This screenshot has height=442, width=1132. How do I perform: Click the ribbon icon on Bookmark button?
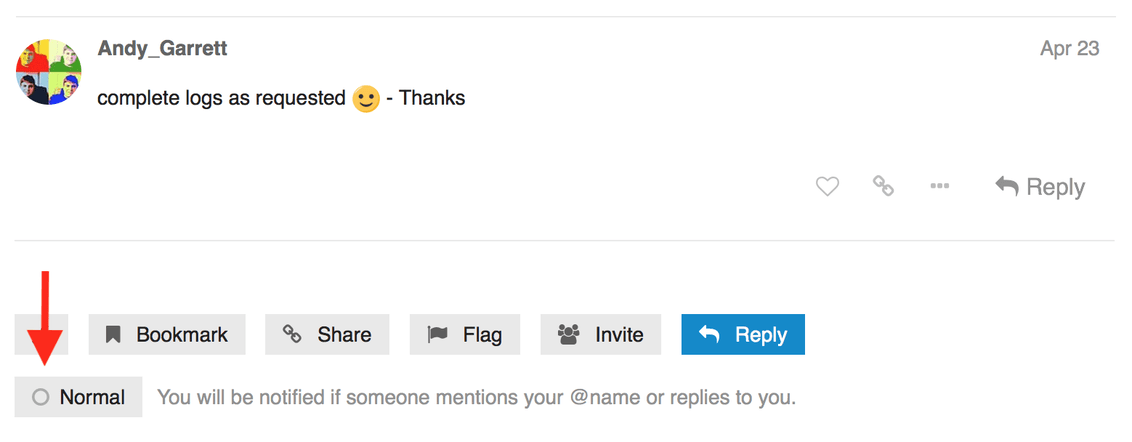tap(113, 335)
